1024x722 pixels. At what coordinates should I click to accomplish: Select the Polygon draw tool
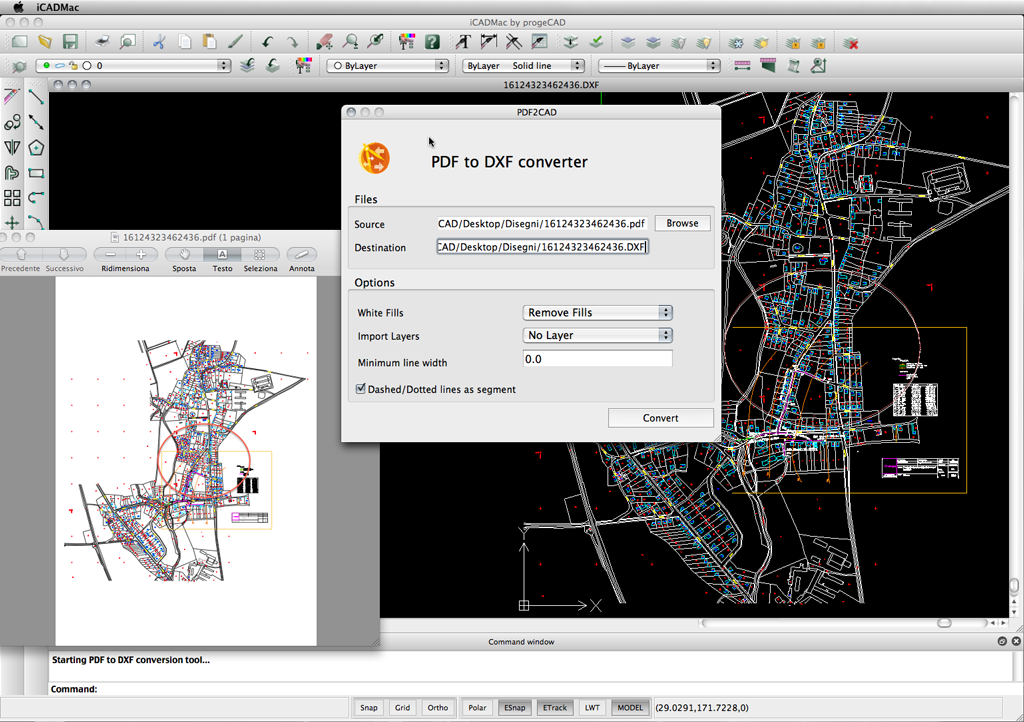[36, 148]
